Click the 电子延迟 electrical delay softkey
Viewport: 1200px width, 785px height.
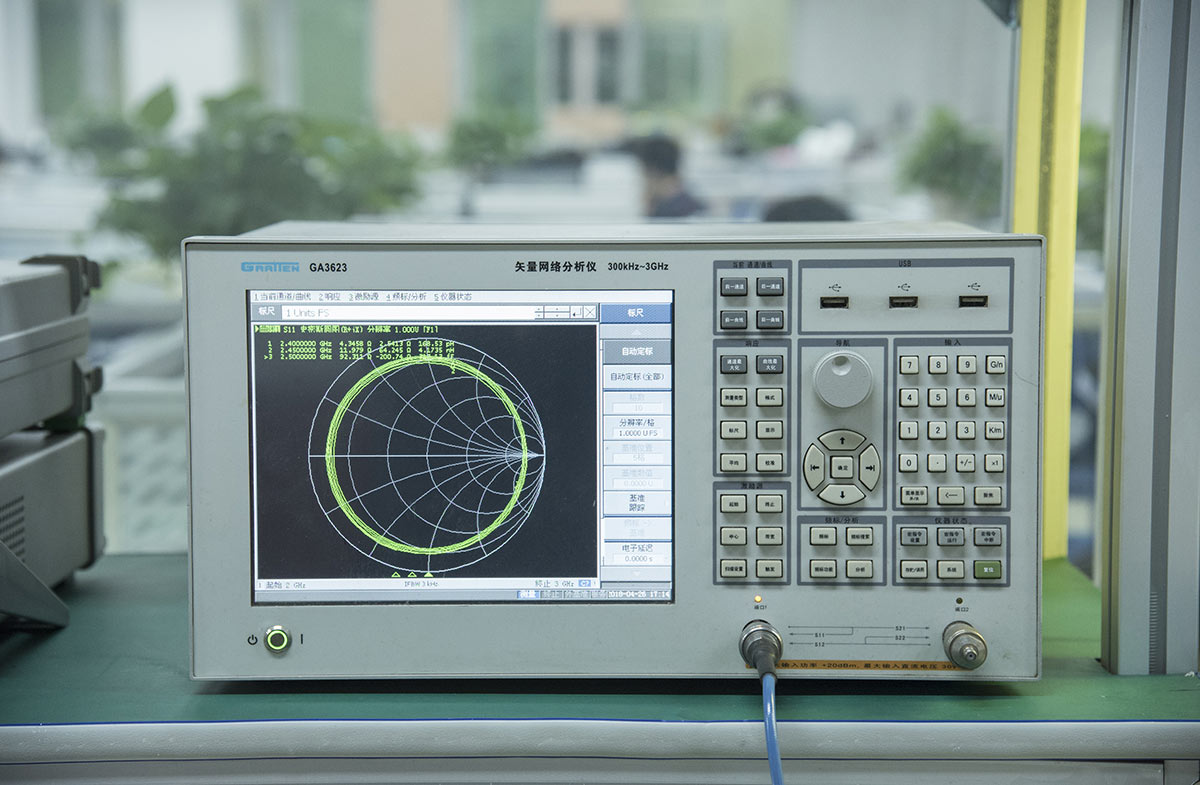click(635, 553)
